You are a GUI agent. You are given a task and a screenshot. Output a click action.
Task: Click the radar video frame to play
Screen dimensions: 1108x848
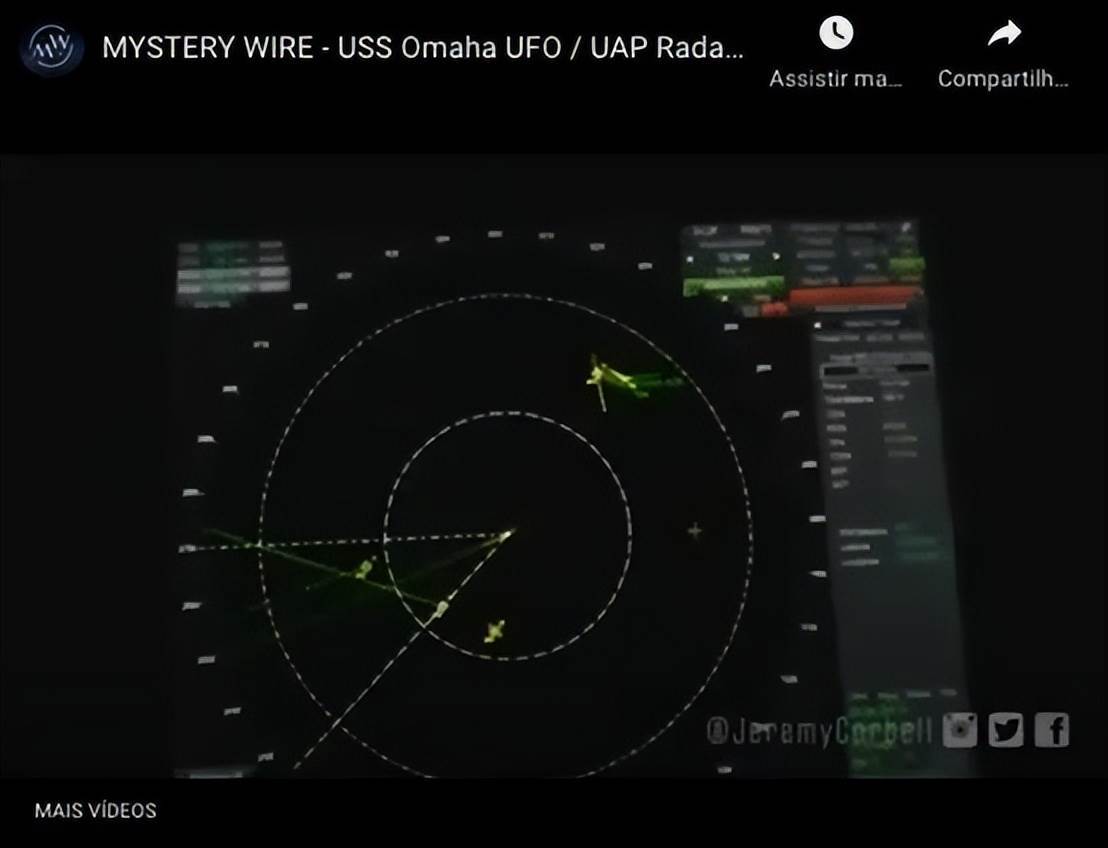(x=554, y=465)
